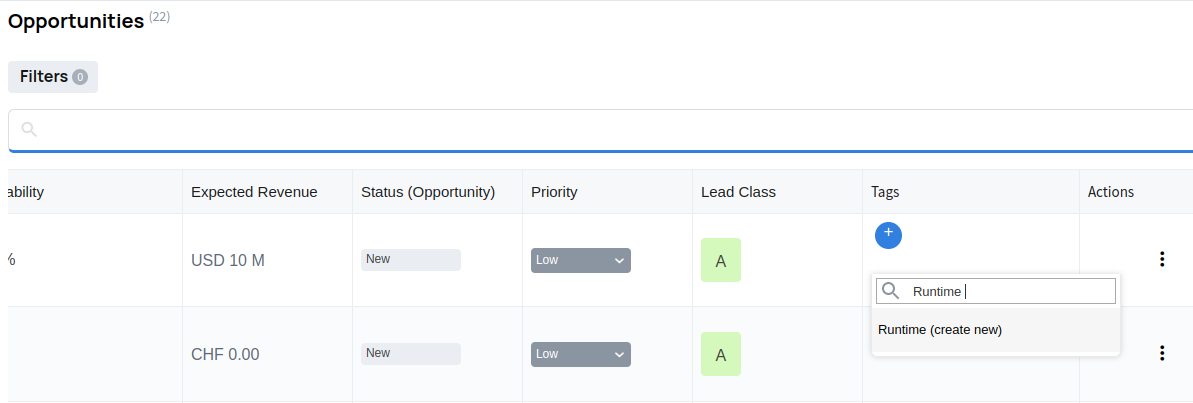Click Lead Class A swatch in first row

[720, 260]
